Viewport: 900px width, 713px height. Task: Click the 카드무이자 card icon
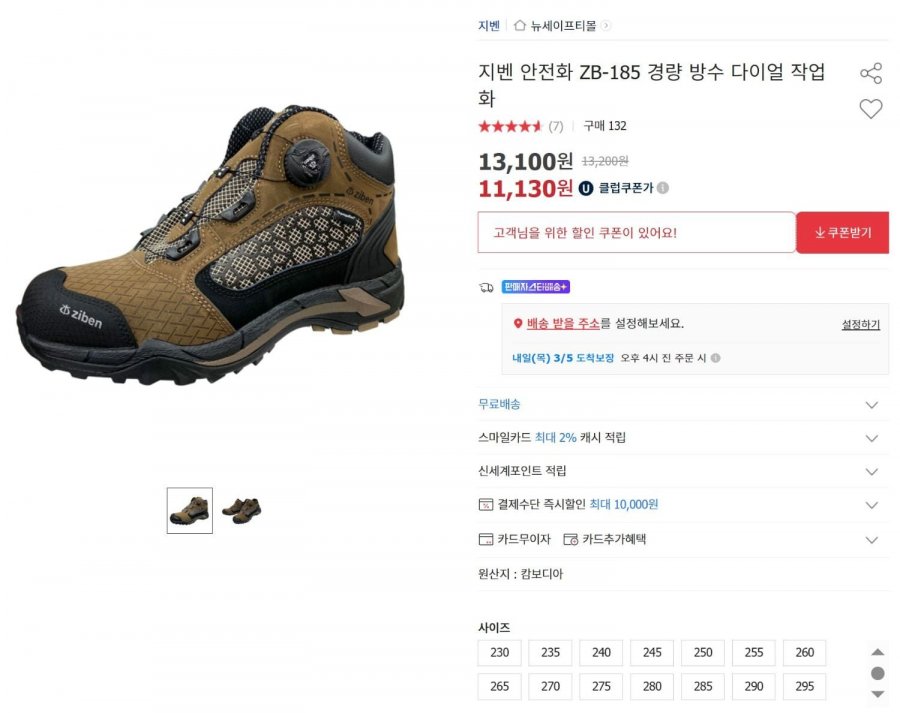click(x=486, y=539)
